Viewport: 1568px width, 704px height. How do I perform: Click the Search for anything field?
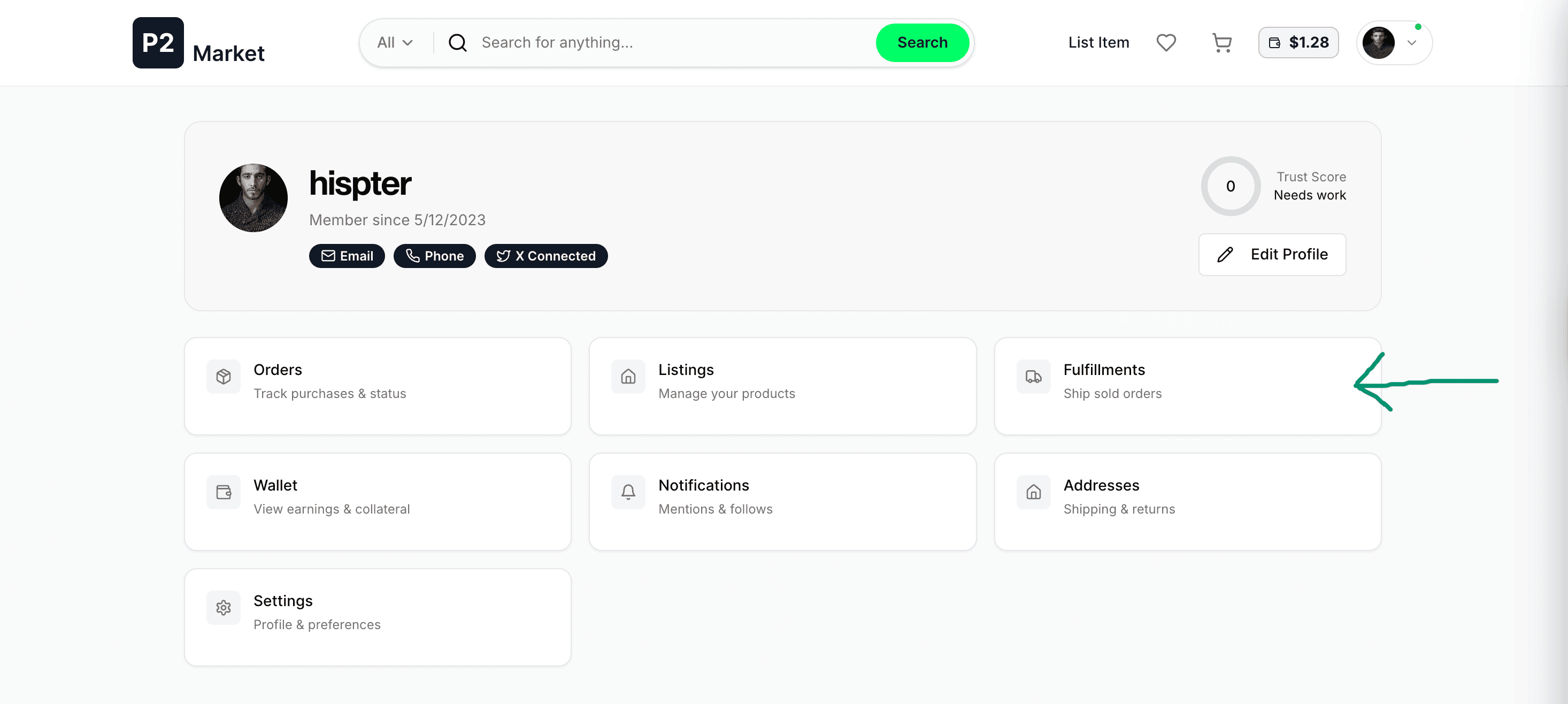click(670, 43)
